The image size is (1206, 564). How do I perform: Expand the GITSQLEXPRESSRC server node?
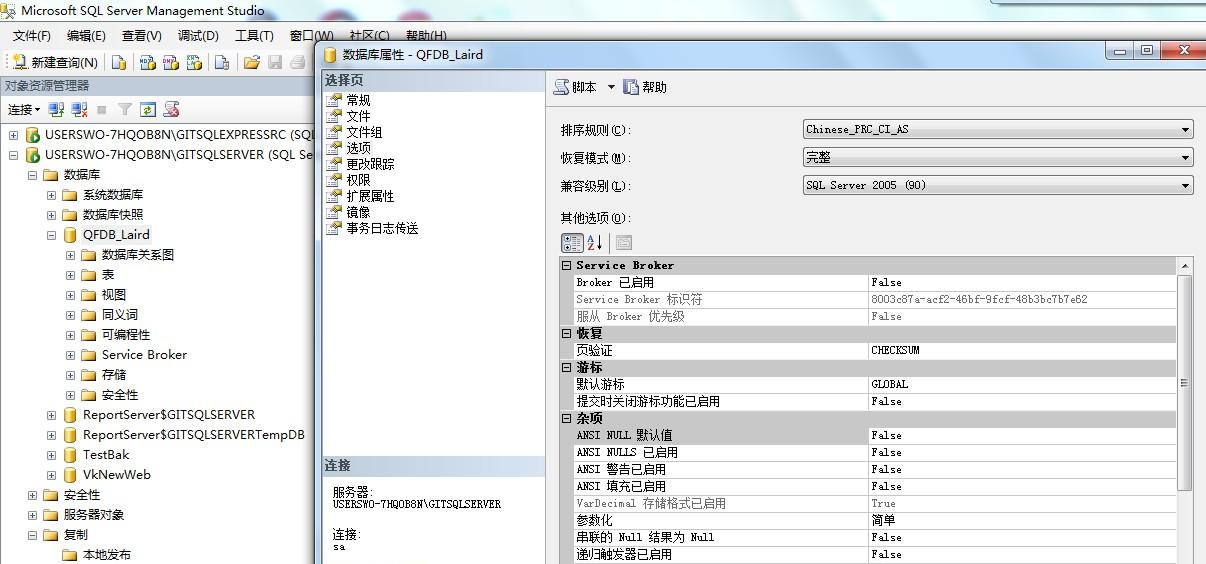pos(14,135)
